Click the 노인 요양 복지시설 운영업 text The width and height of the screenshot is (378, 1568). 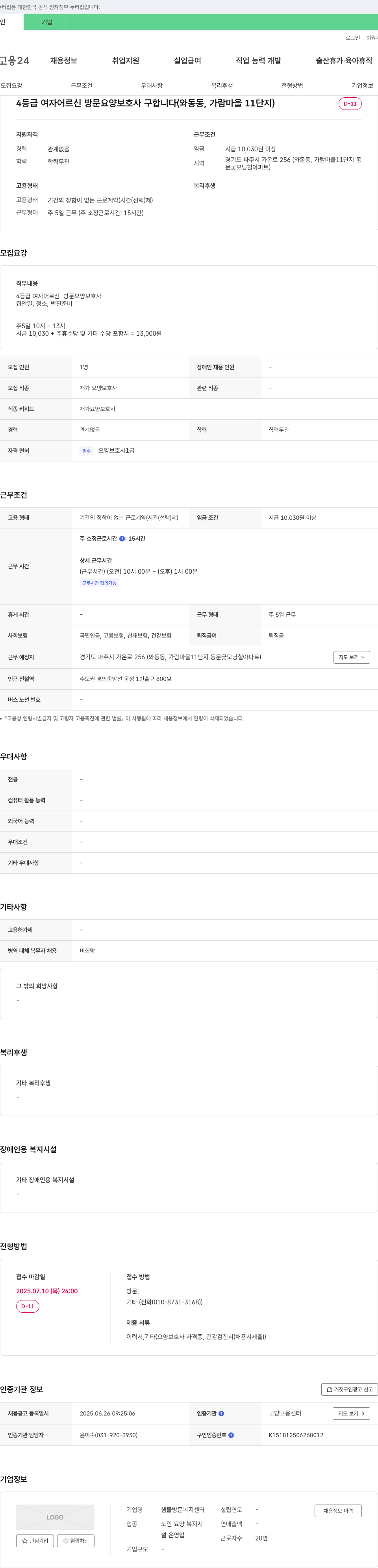pyautogui.click(x=182, y=1530)
